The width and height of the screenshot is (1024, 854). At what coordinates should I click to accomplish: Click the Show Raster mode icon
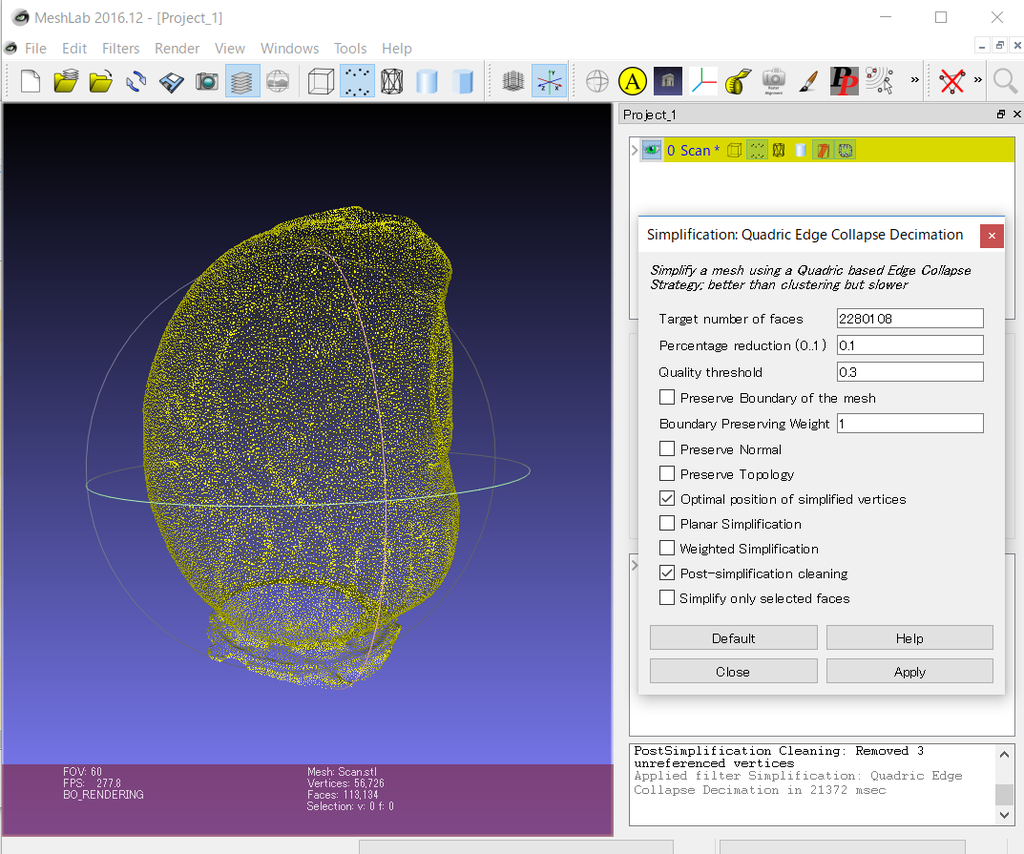(278, 82)
